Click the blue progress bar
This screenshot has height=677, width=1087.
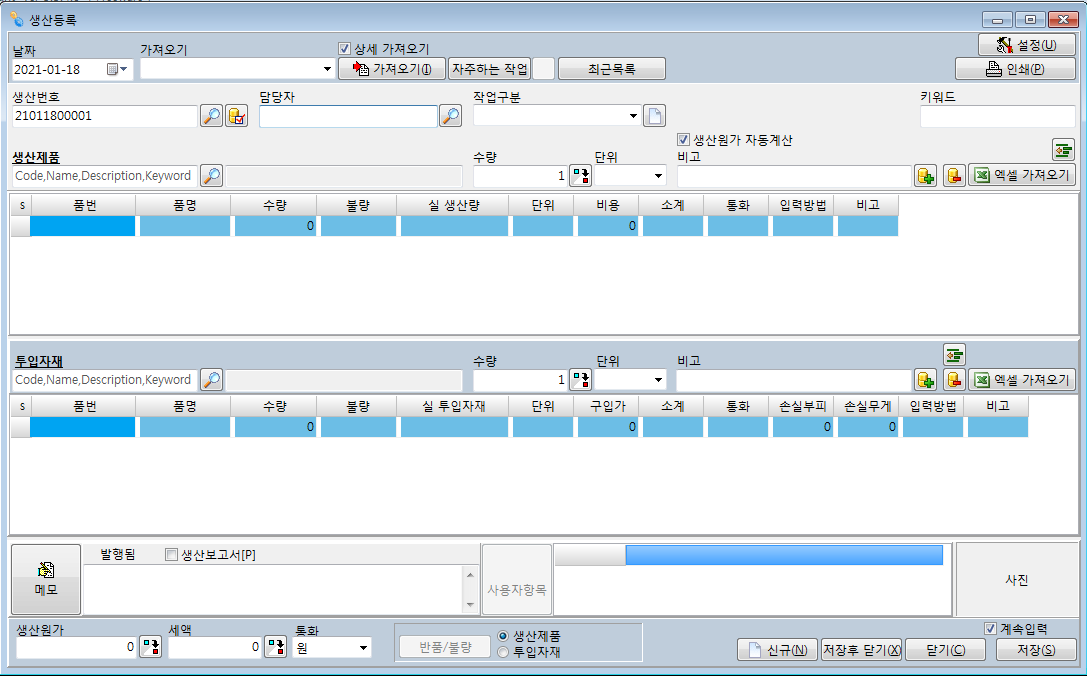point(784,555)
